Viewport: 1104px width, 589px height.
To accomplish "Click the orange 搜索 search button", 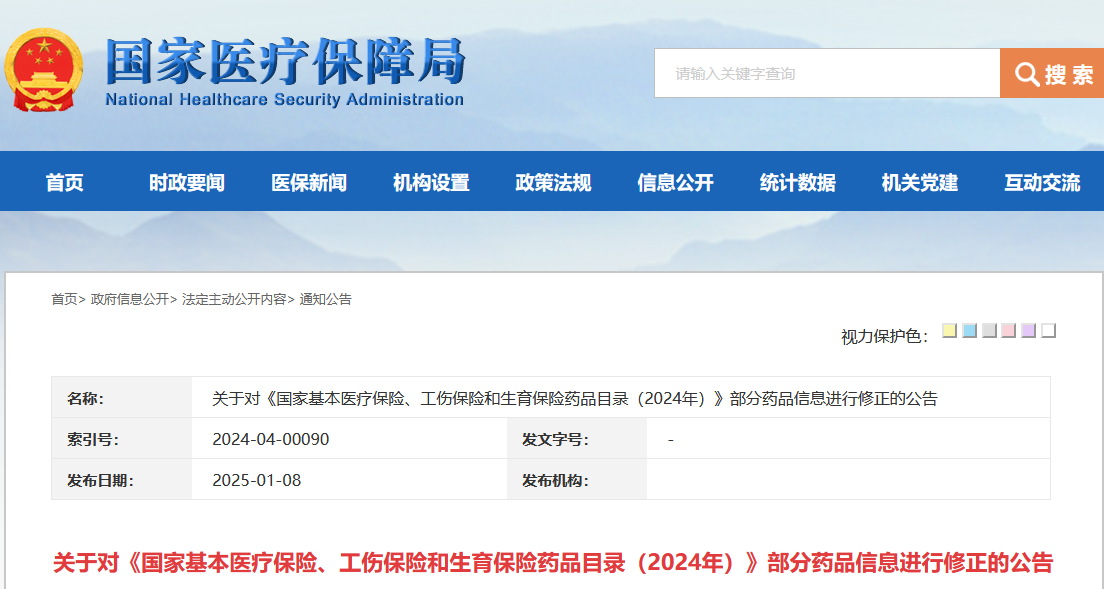I will [x=1052, y=73].
